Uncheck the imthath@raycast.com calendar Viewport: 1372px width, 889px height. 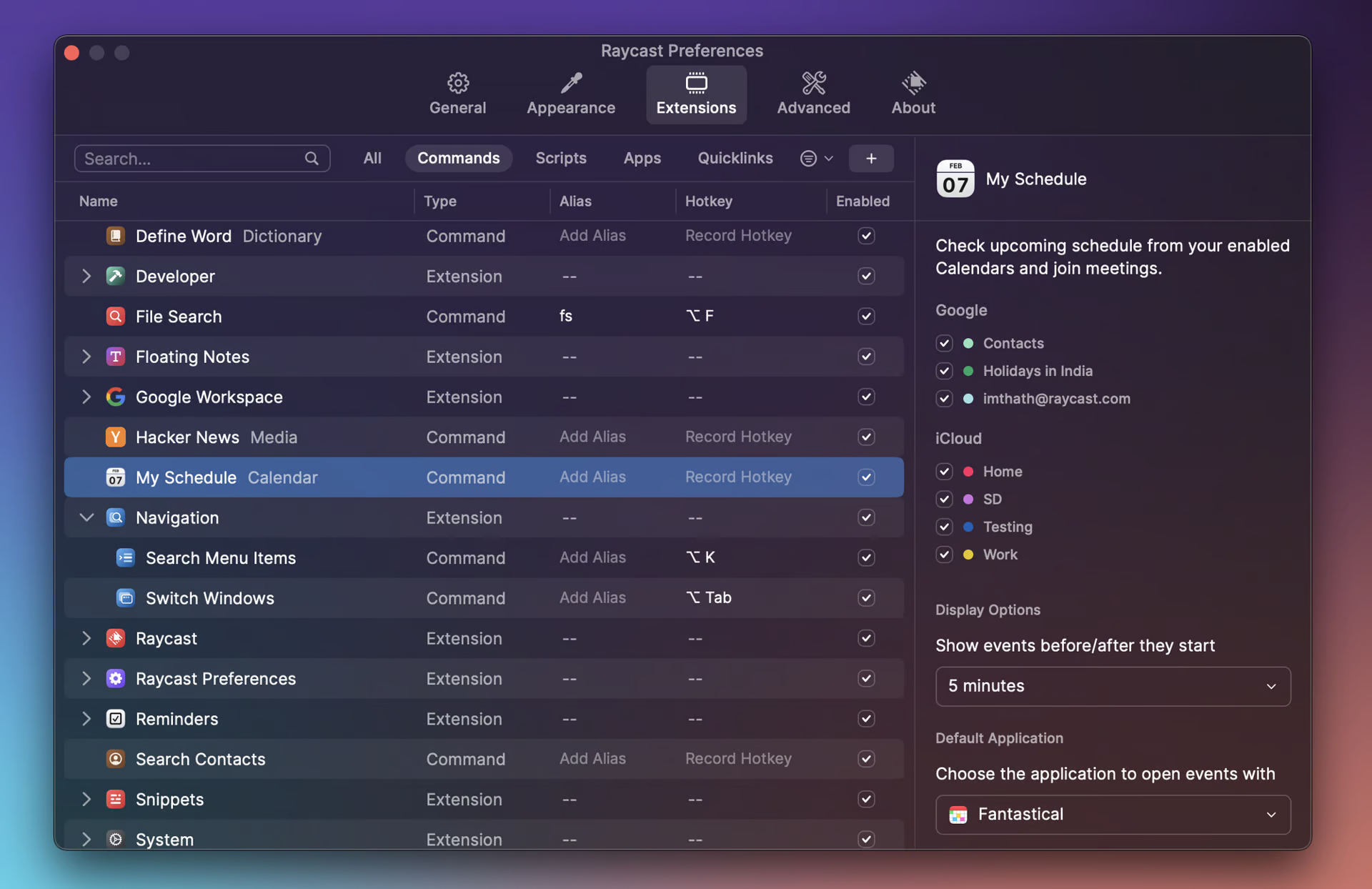pyautogui.click(x=944, y=399)
